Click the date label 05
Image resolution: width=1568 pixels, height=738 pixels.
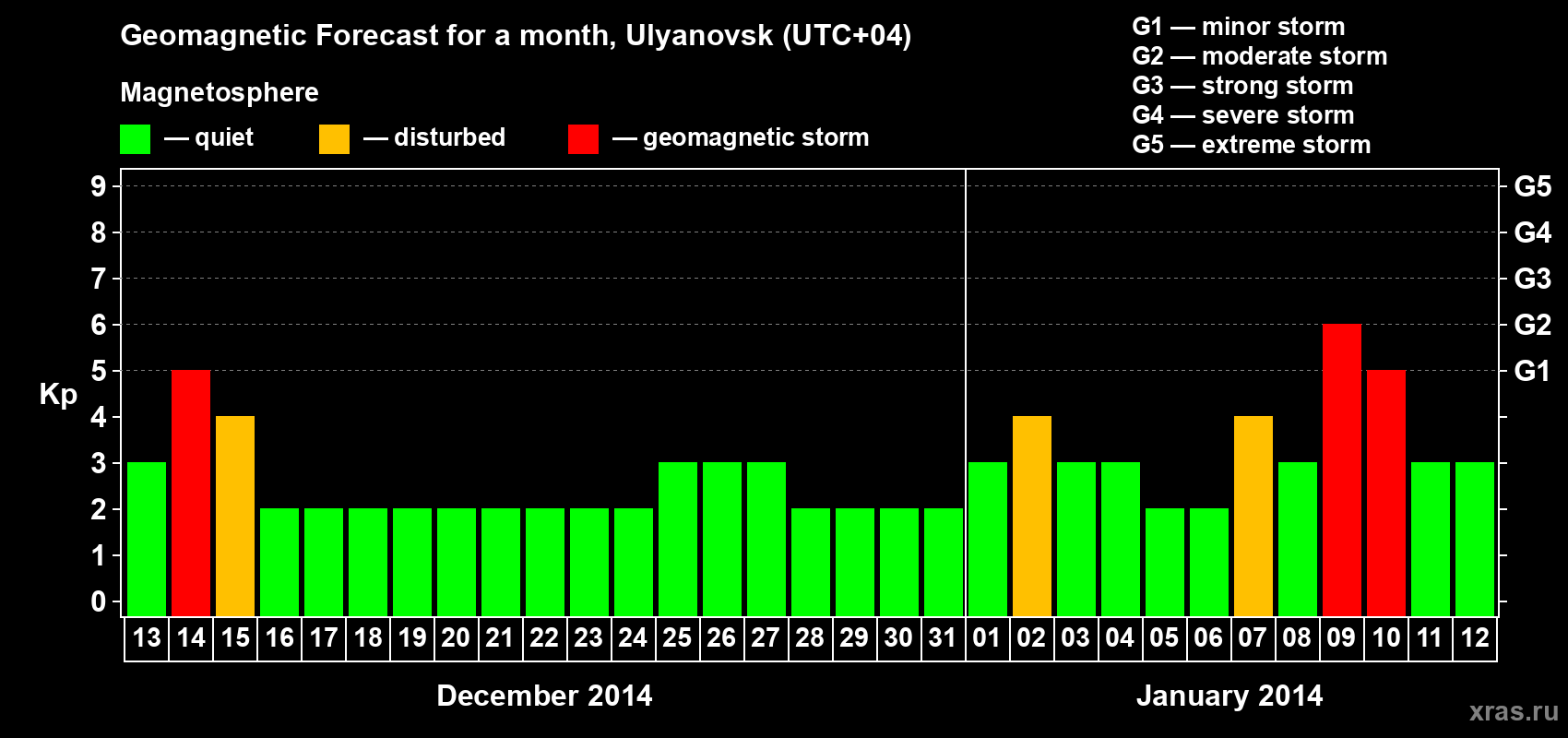[x=1164, y=638]
